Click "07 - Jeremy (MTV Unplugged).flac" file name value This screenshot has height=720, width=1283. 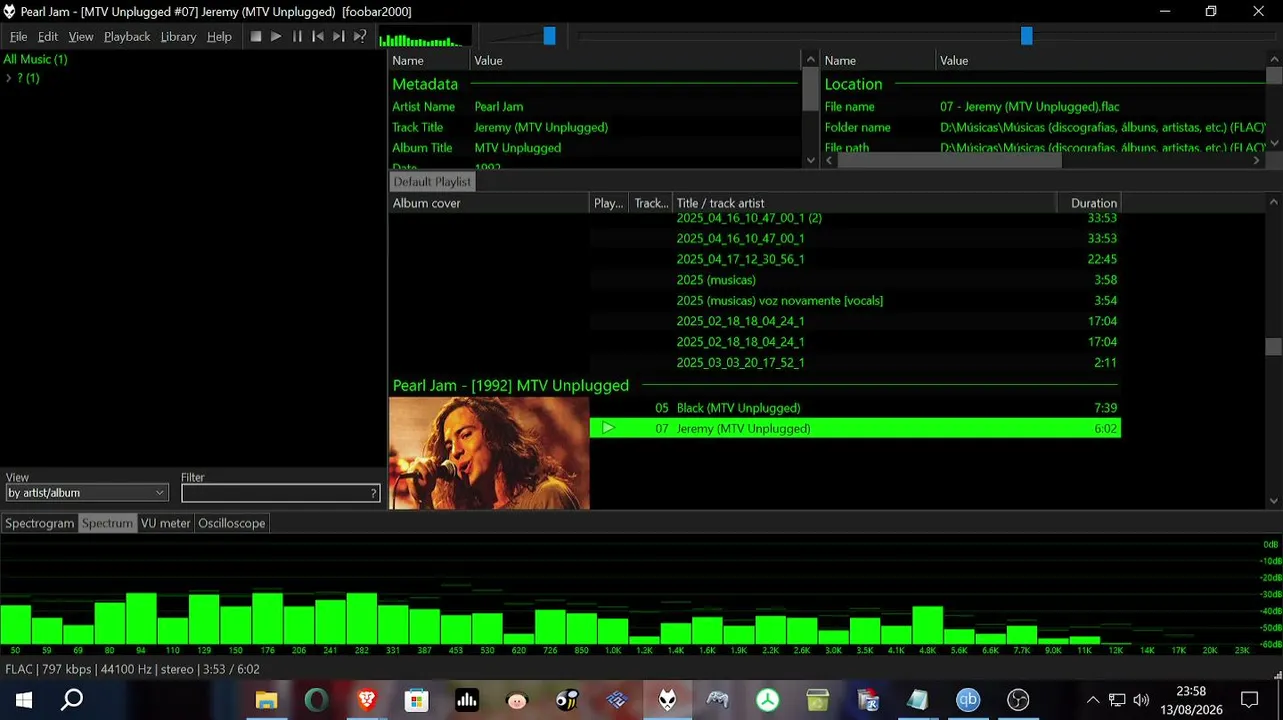point(1029,107)
